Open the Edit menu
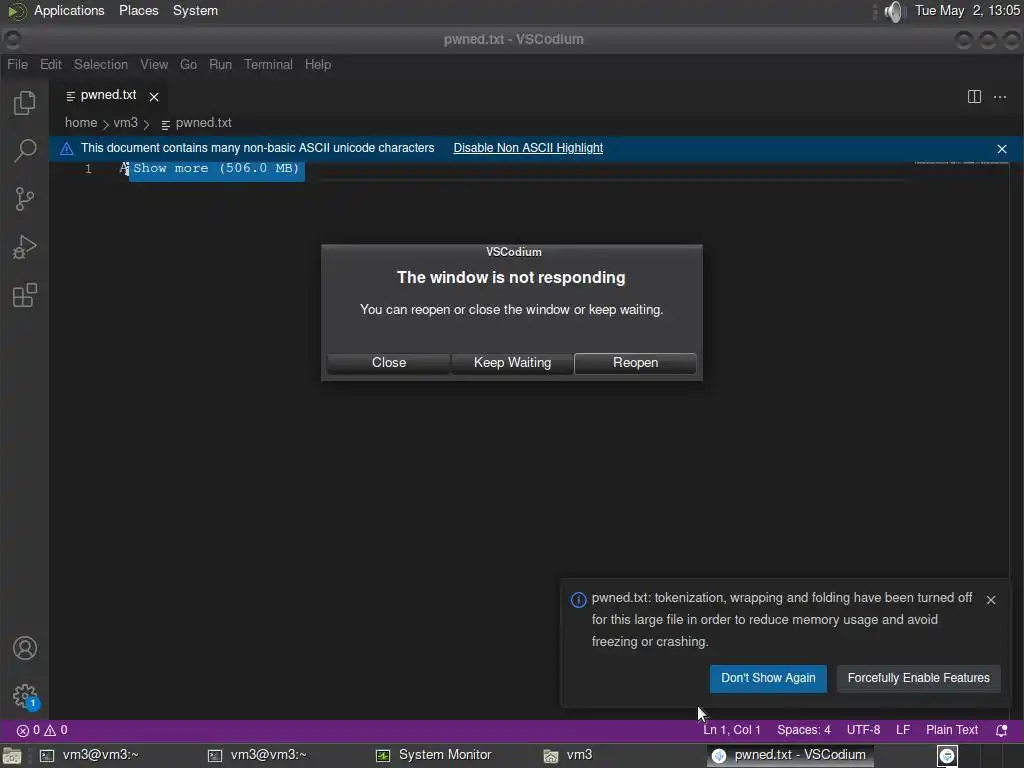 coord(50,65)
